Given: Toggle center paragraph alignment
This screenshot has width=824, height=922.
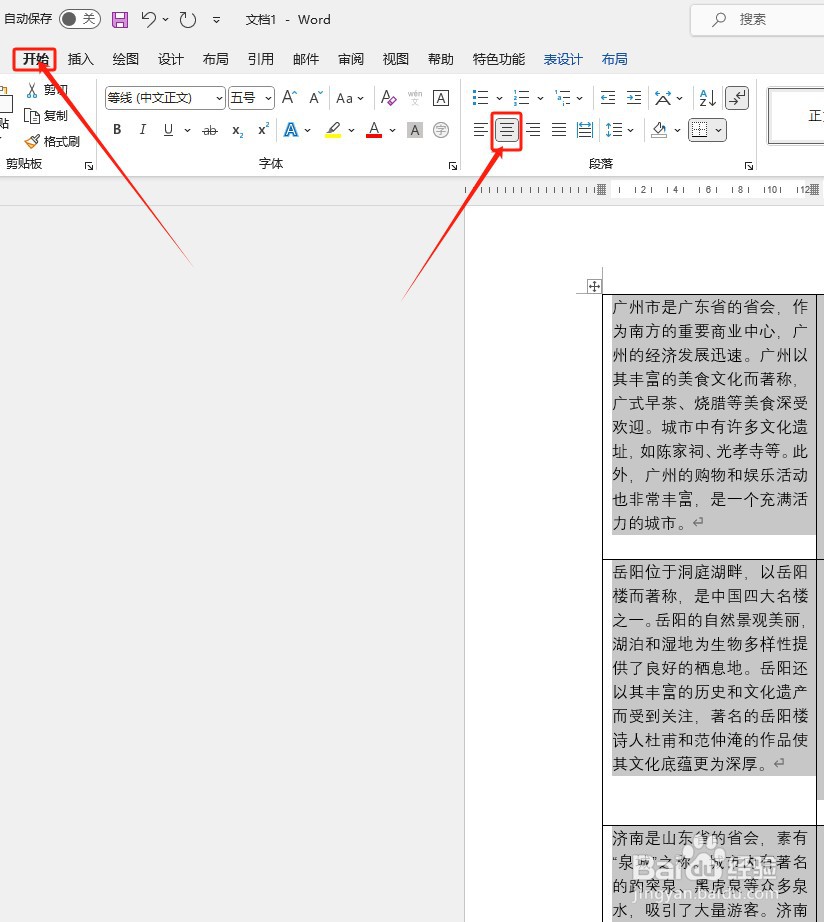Looking at the screenshot, I should (507, 130).
